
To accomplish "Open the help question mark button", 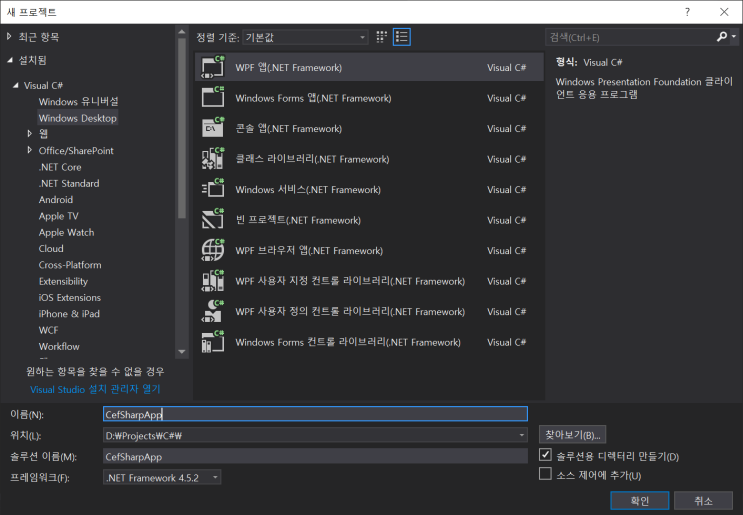I will (687, 12).
